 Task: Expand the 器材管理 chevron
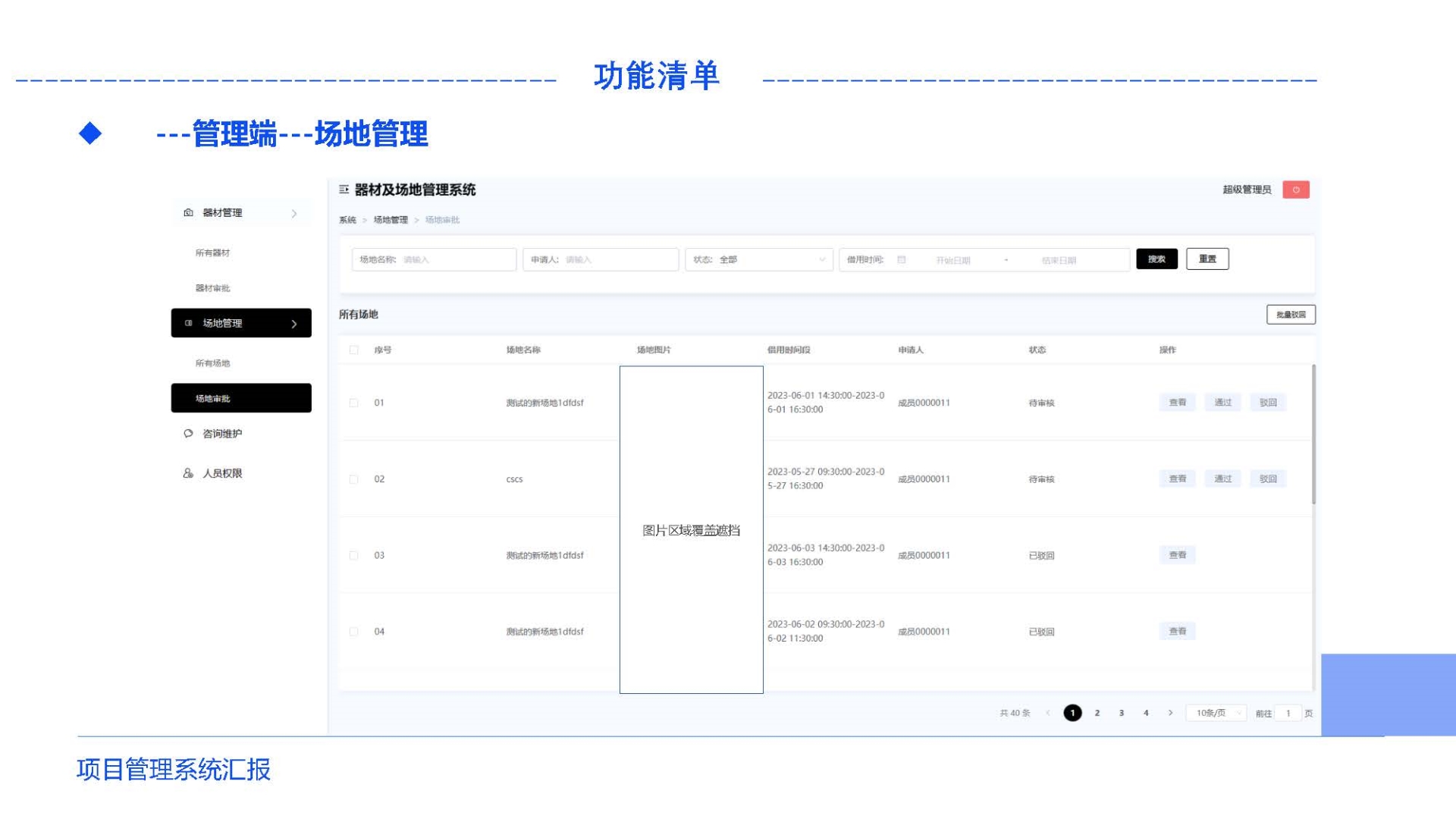pos(294,214)
